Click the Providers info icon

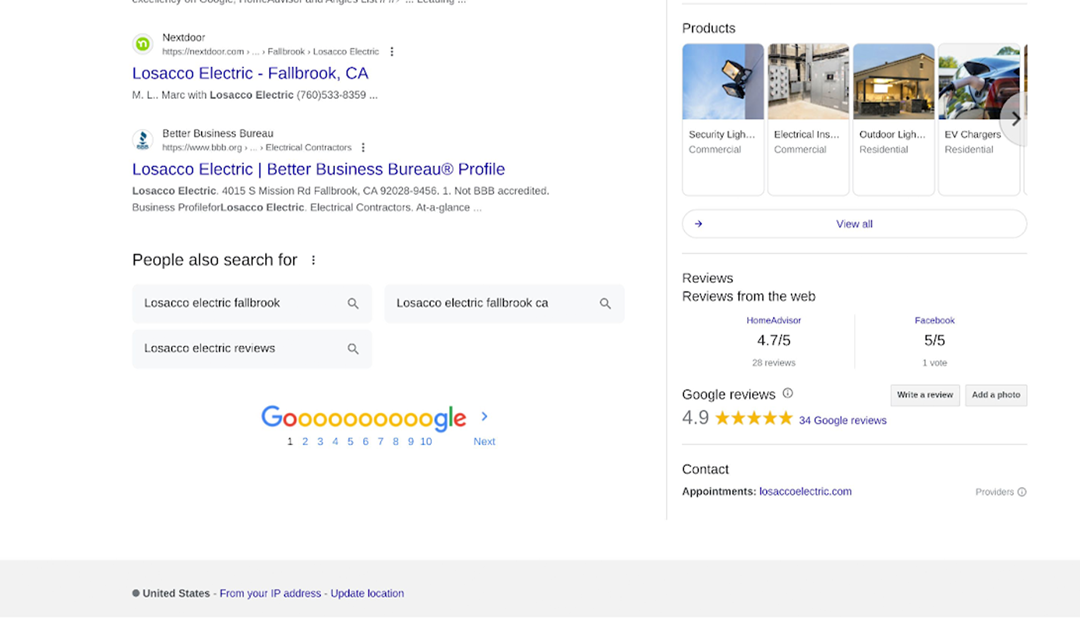(x=1022, y=492)
